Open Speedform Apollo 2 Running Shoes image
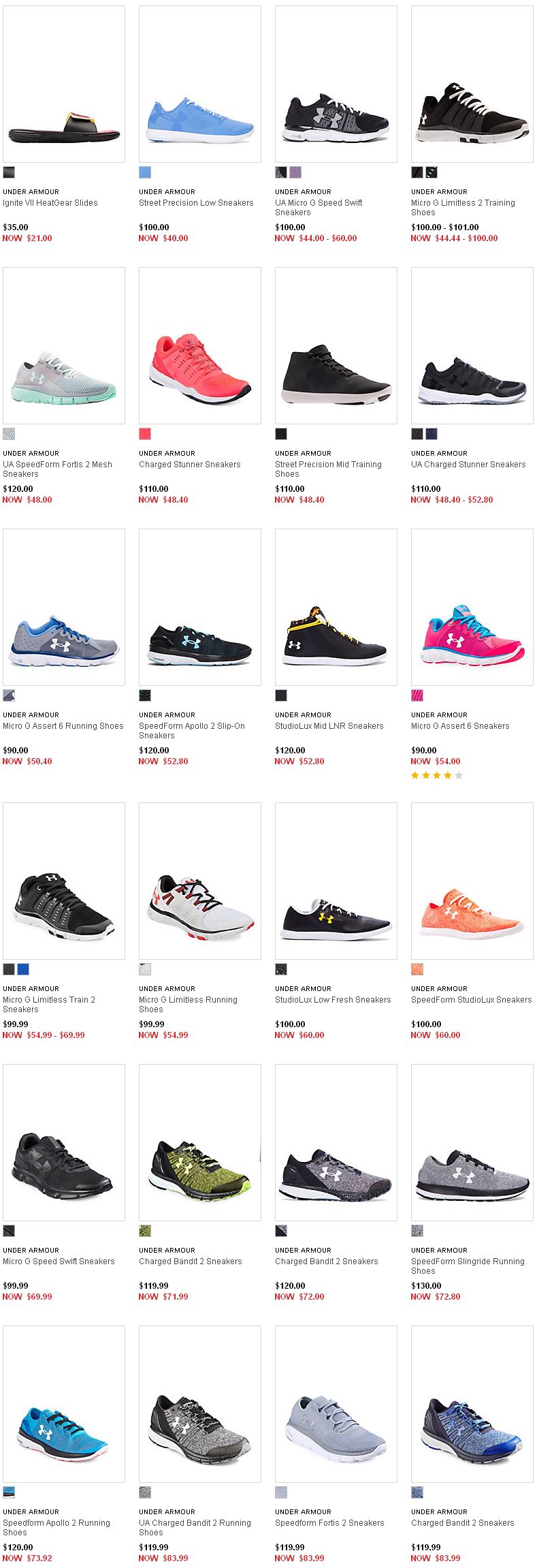Screen dimensions: 537x1568 click(64, 1404)
